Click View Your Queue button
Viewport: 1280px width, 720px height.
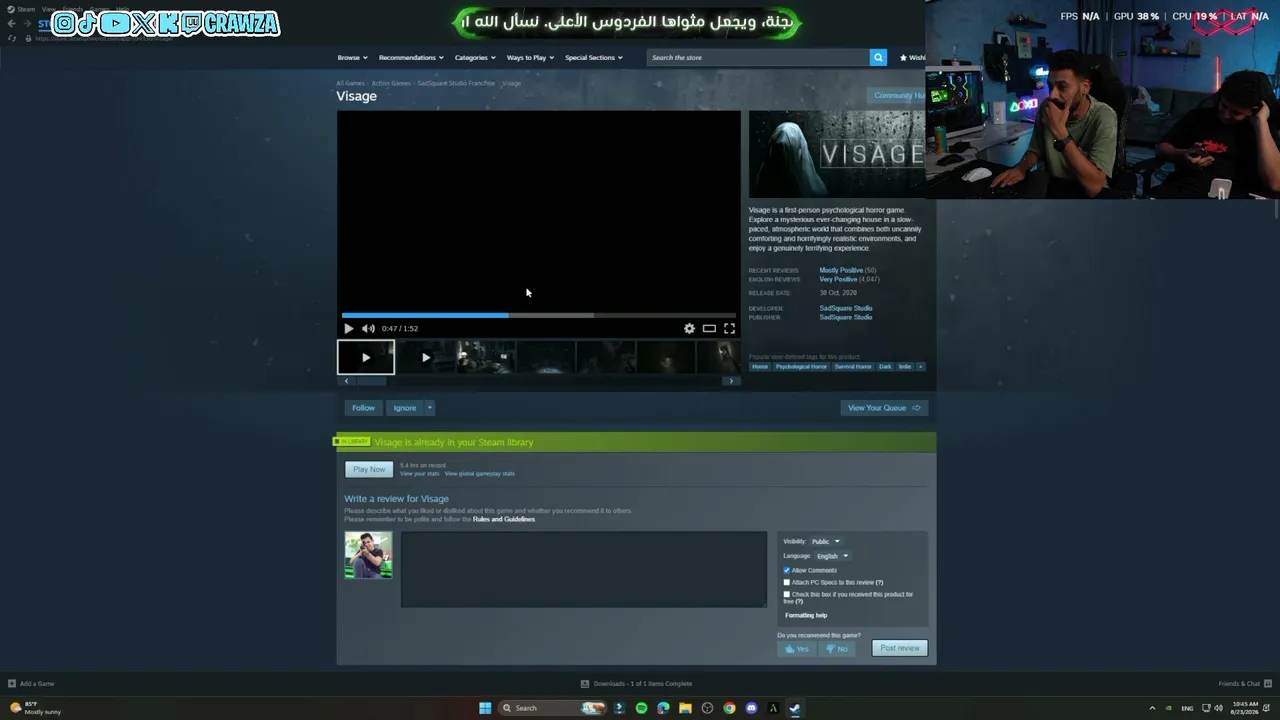pos(884,408)
